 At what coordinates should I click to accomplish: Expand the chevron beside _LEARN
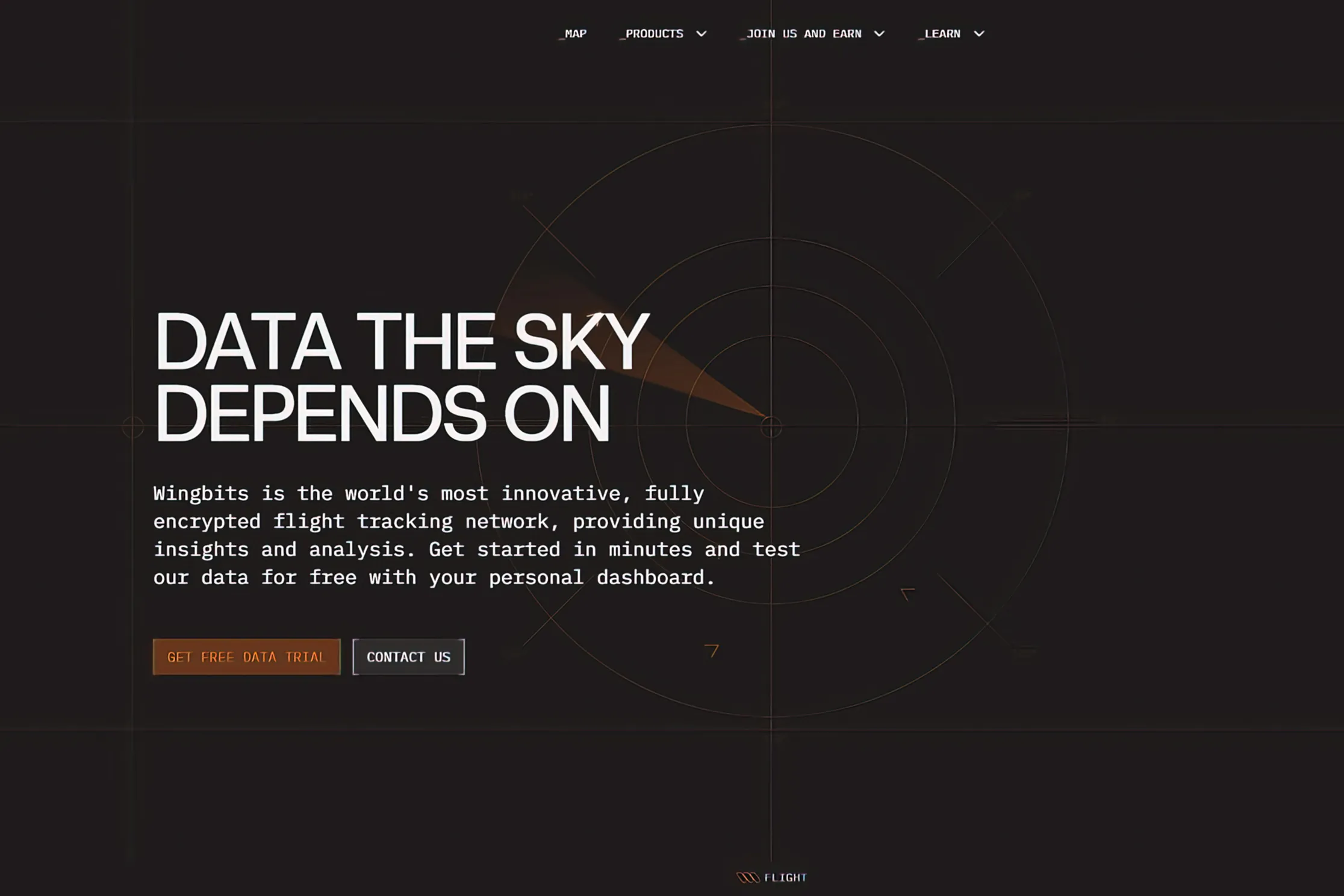(979, 34)
